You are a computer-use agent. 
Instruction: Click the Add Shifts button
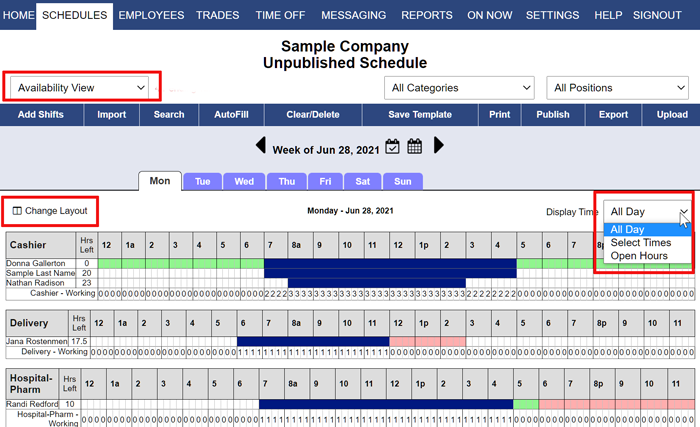(41, 115)
